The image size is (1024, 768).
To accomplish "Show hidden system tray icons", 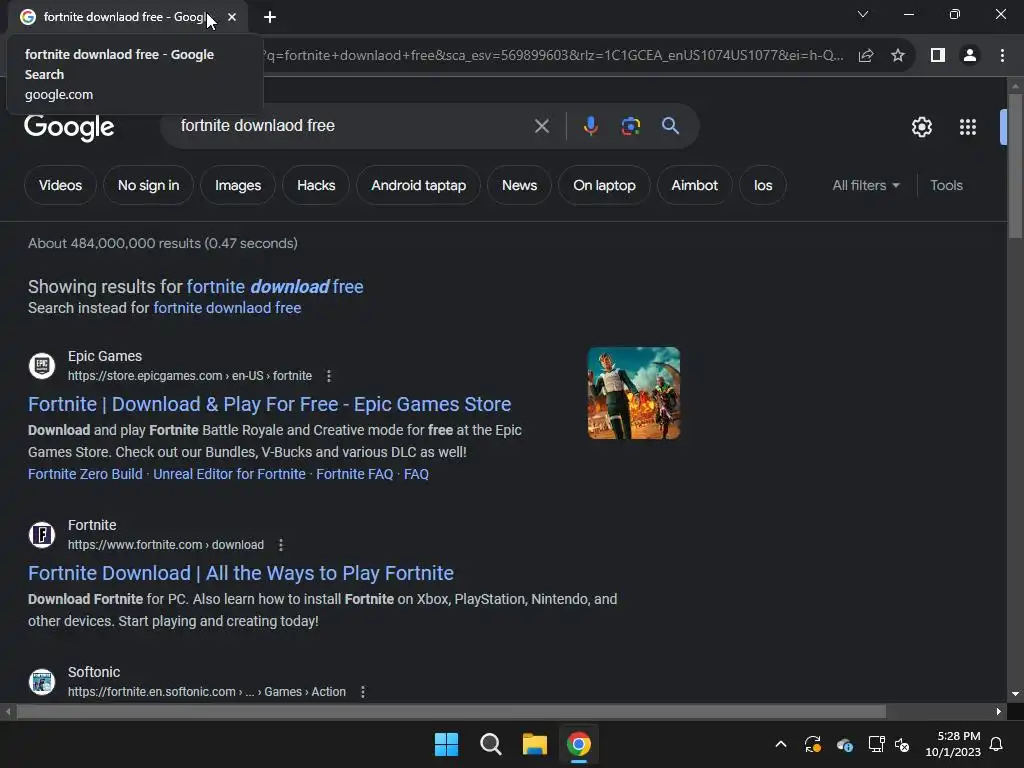I will tap(780, 744).
